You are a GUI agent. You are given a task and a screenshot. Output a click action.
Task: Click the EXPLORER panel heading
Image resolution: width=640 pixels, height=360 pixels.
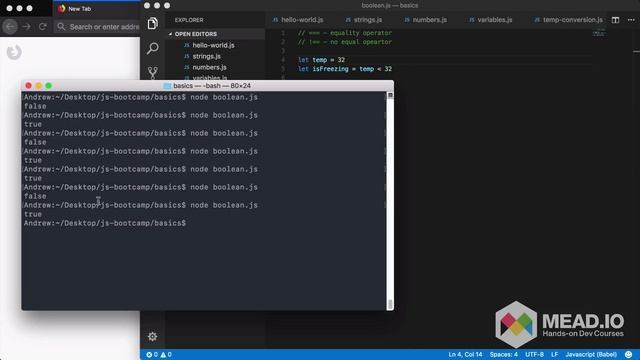(x=189, y=20)
